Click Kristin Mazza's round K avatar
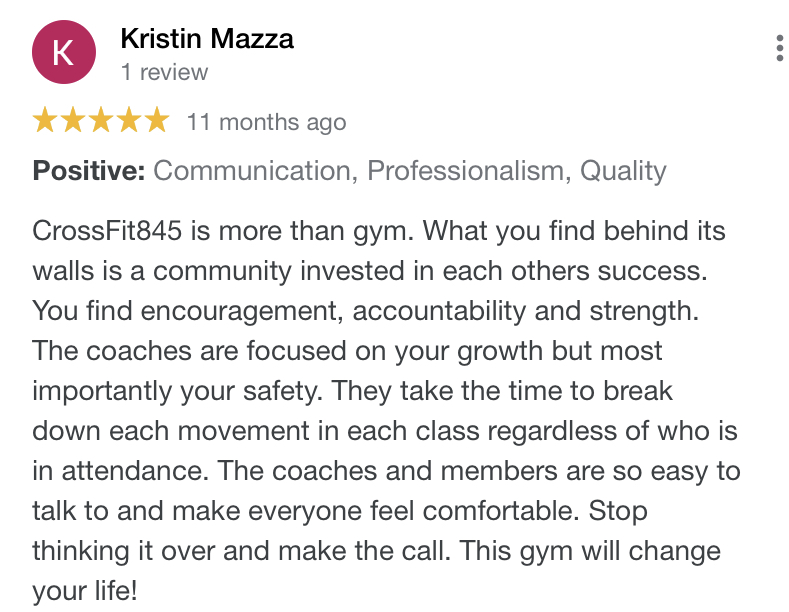This screenshot has width=789, height=612. coord(64,52)
